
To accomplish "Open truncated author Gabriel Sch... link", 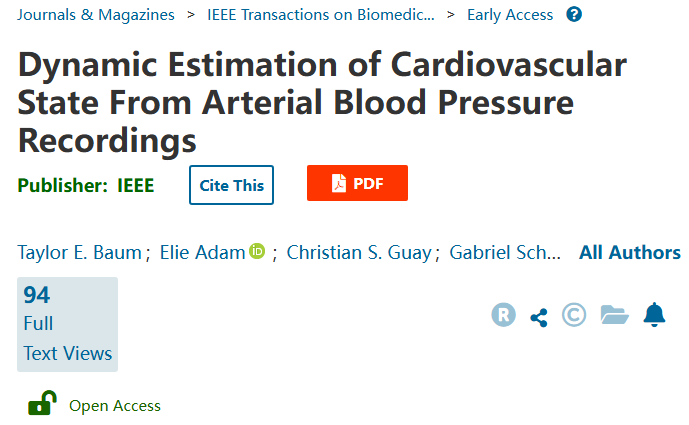I will pyautogui.click(x=505, y=253).
